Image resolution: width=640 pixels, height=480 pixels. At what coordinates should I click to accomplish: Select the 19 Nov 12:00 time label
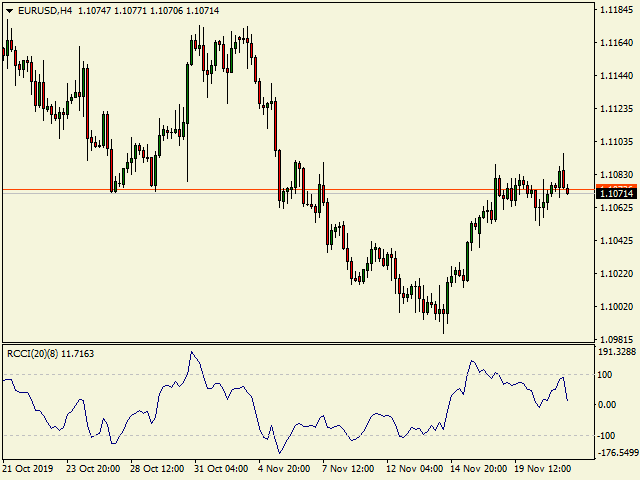coord(543,468)
